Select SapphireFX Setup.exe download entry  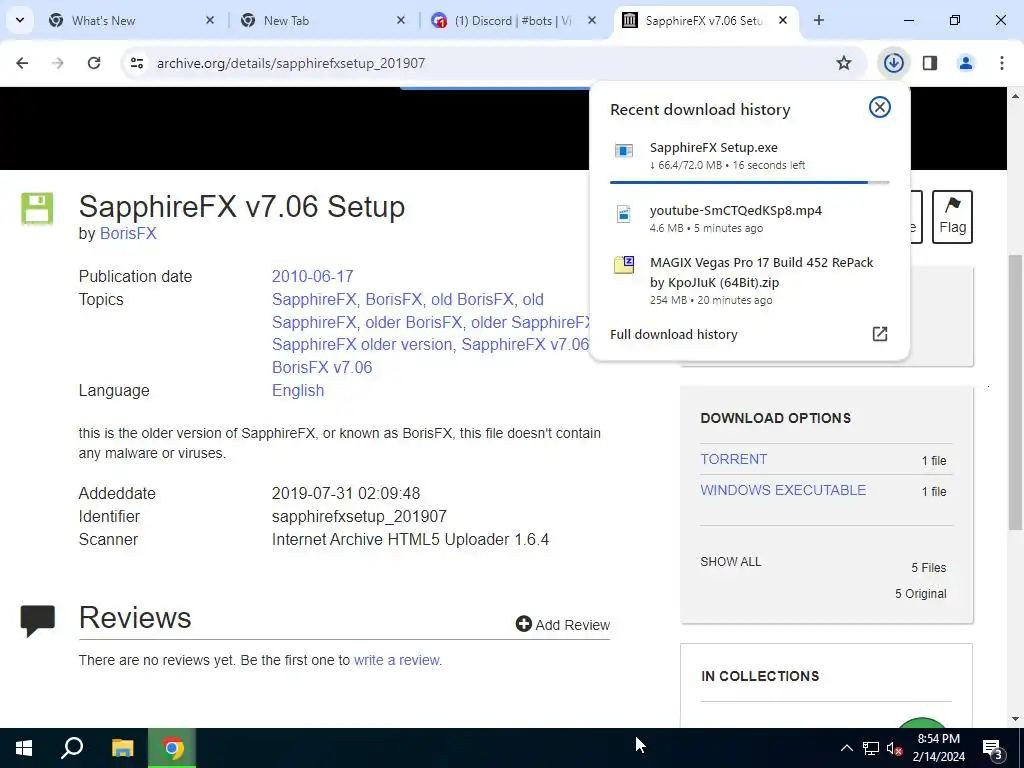(749, 155)
